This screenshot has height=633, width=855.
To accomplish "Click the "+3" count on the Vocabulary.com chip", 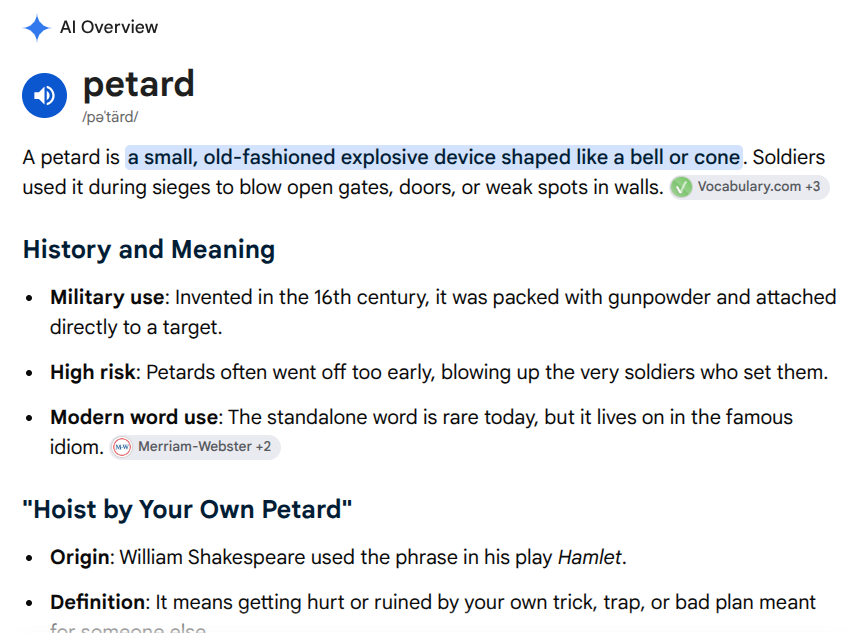I will (812, 186).
